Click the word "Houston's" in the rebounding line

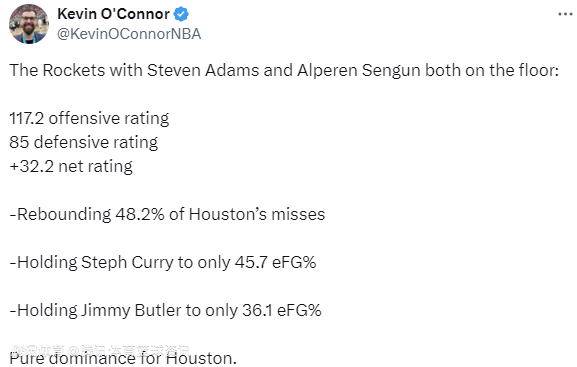tap(227, 215)
